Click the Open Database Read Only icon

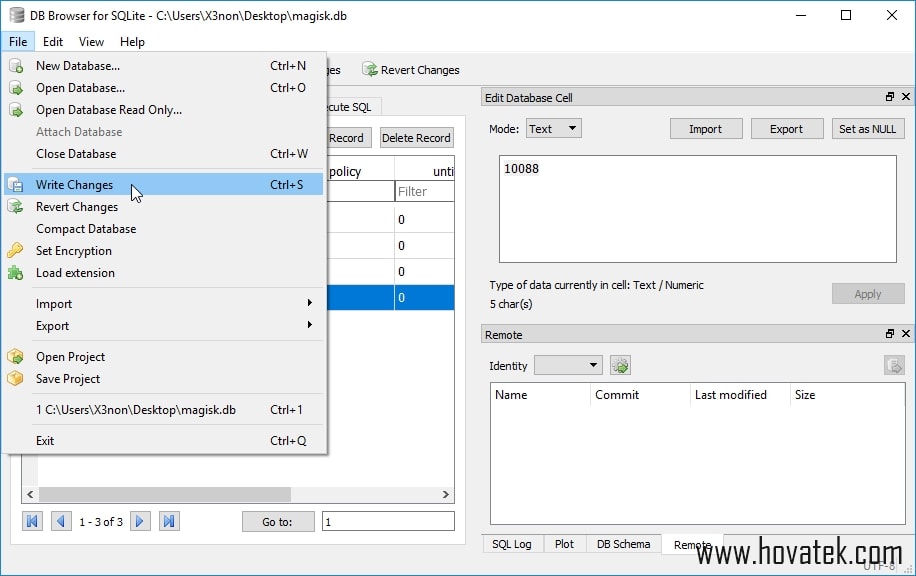[16, 110]
